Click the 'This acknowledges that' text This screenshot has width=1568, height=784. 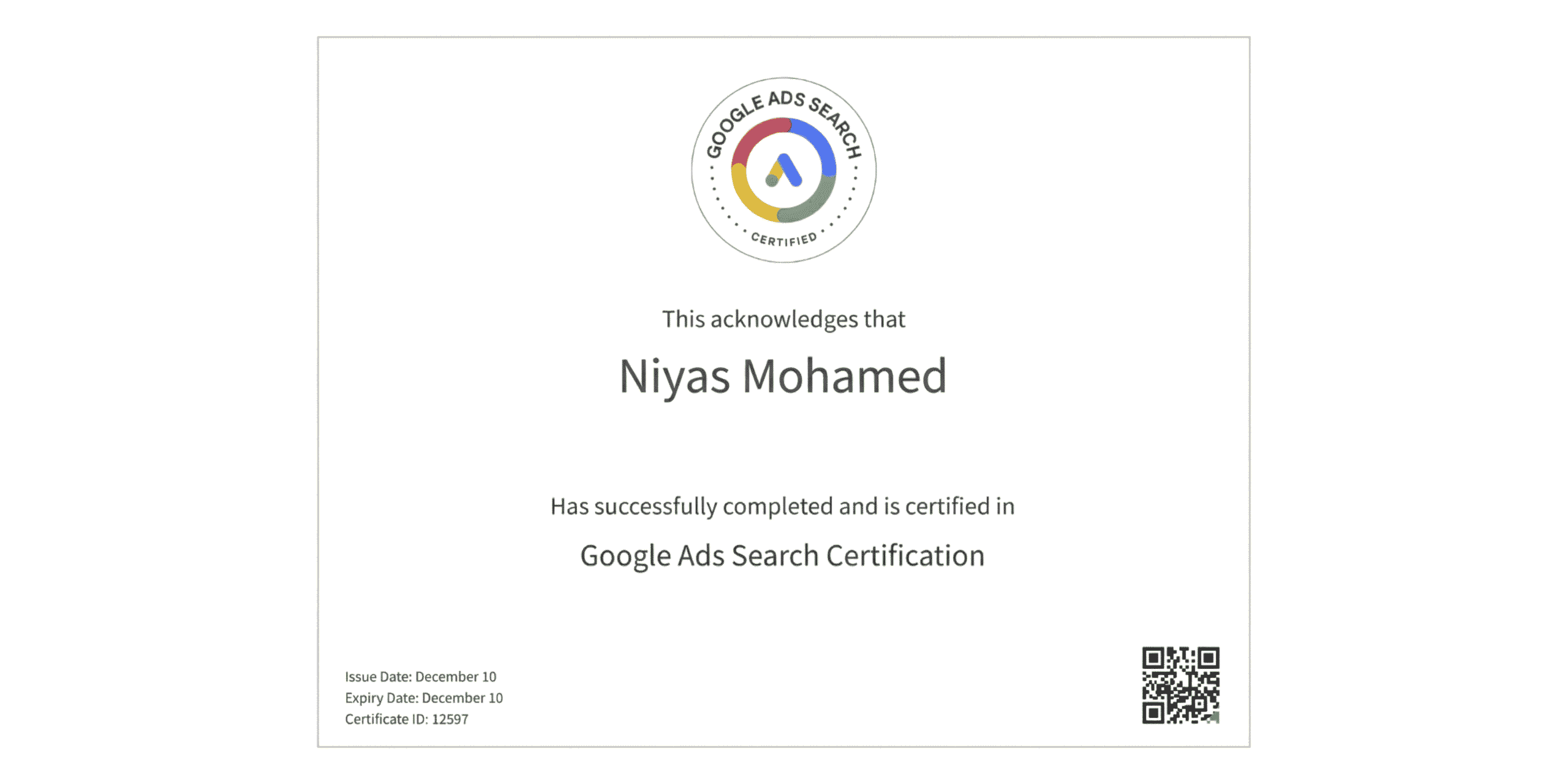click(783, 319)
